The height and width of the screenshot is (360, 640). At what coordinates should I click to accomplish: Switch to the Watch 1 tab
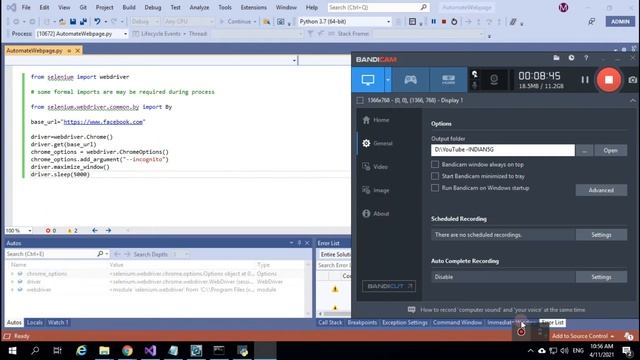click(x=58, y=322)
